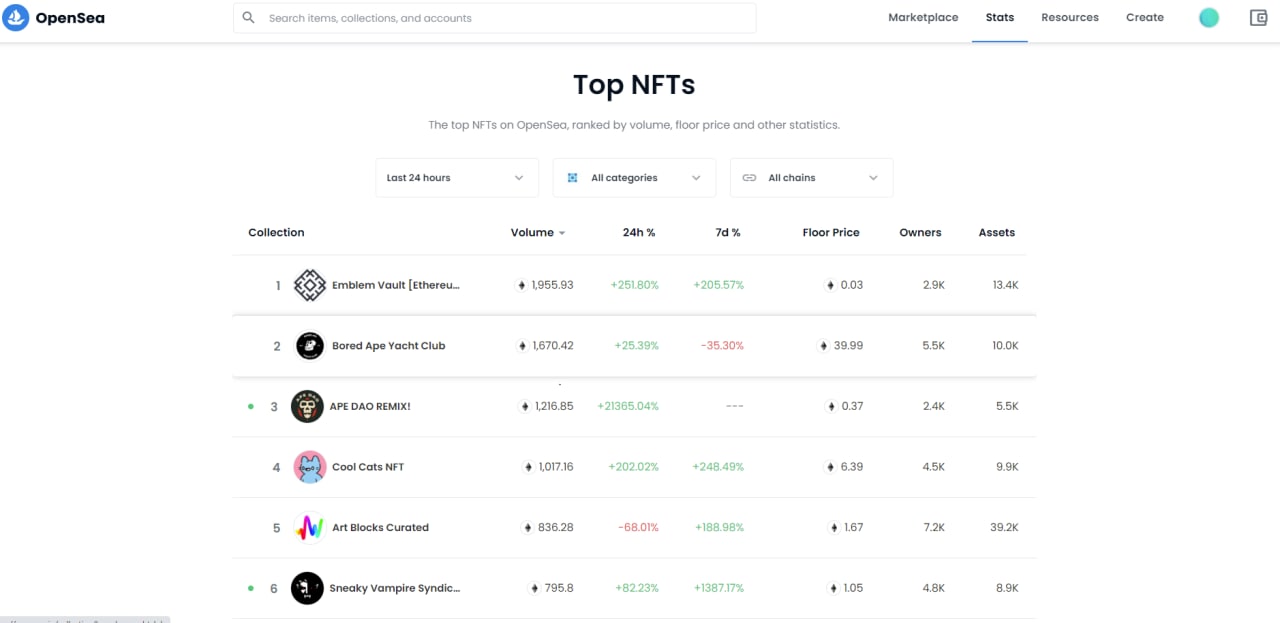Click ETH icon beside 1,216.85 volume
The width and height of the screenshot is (1280, 623).
525,407
